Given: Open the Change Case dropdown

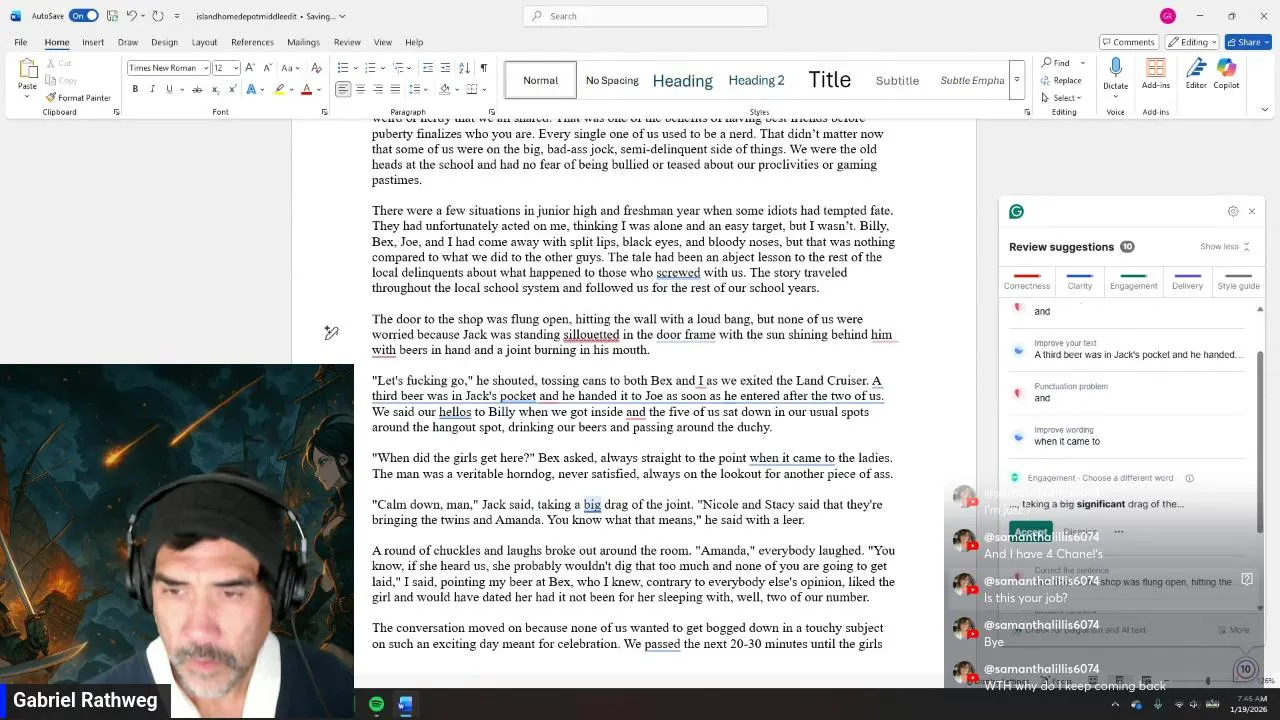Looking at the screenshot, I should point(289,68).
